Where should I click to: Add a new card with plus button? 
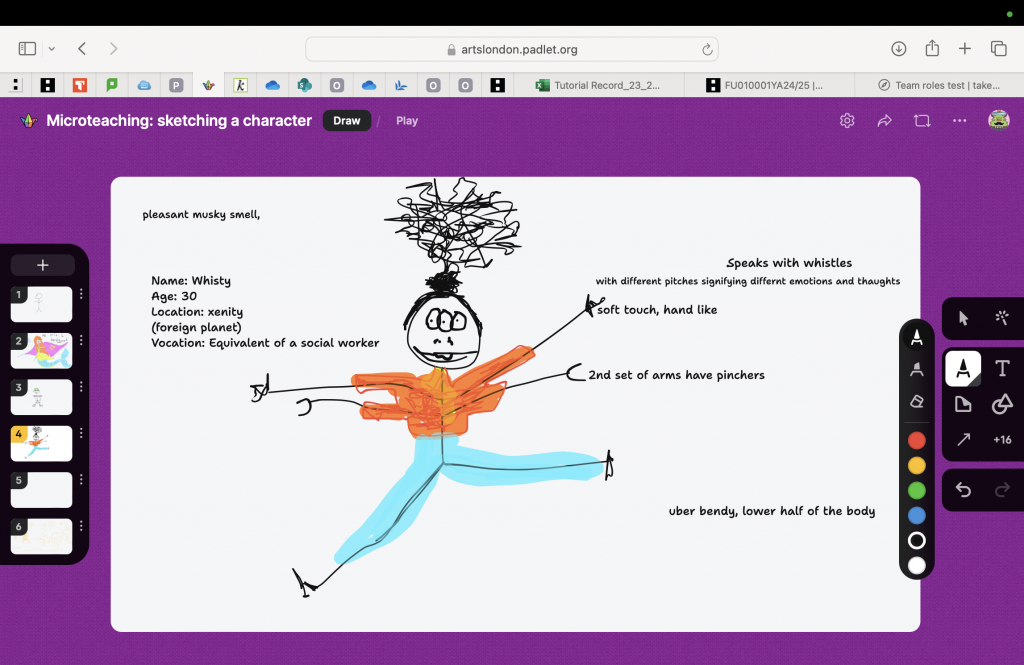pos(42,265)
